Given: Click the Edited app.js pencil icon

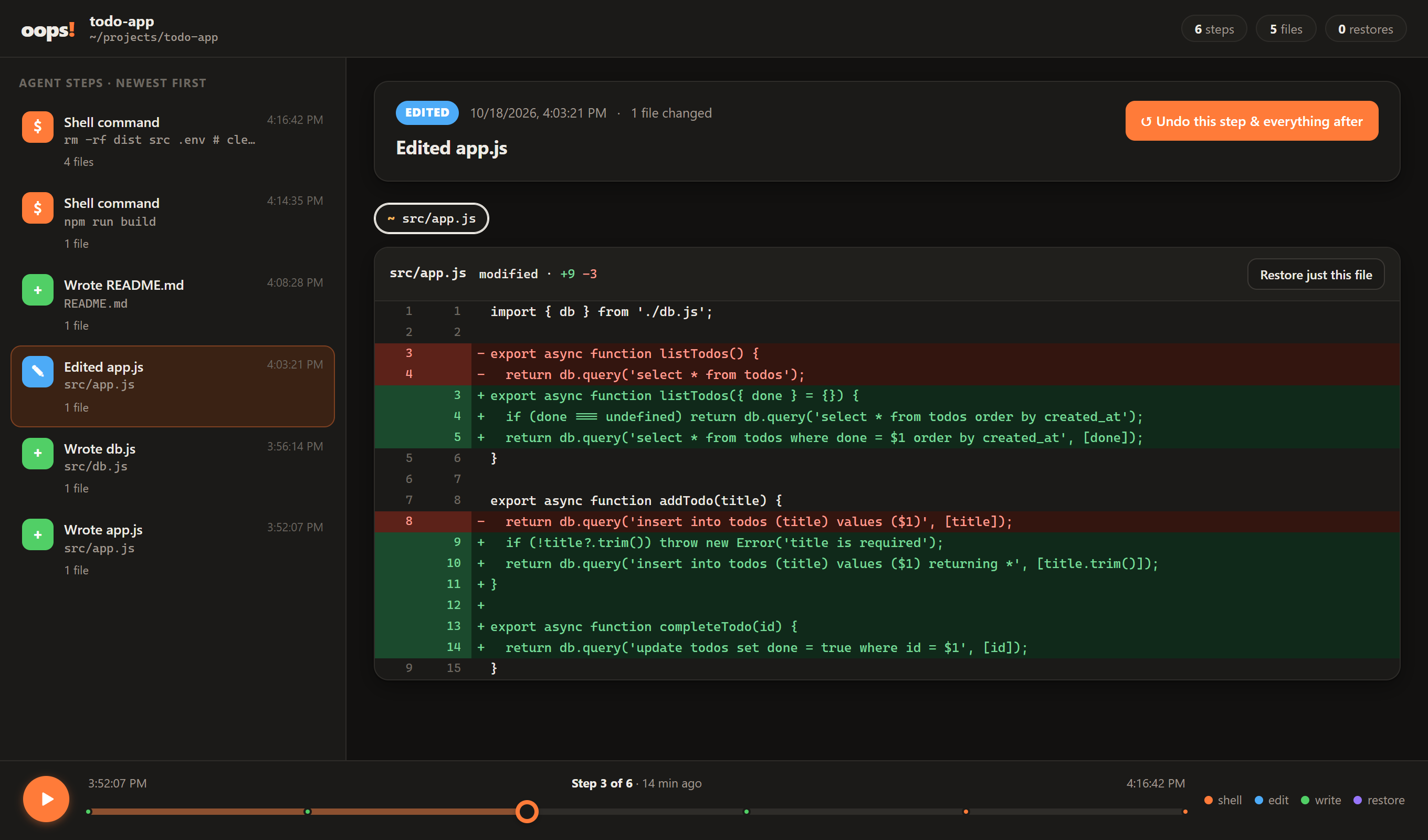Looking at the screenshot, I should (37, 371).
